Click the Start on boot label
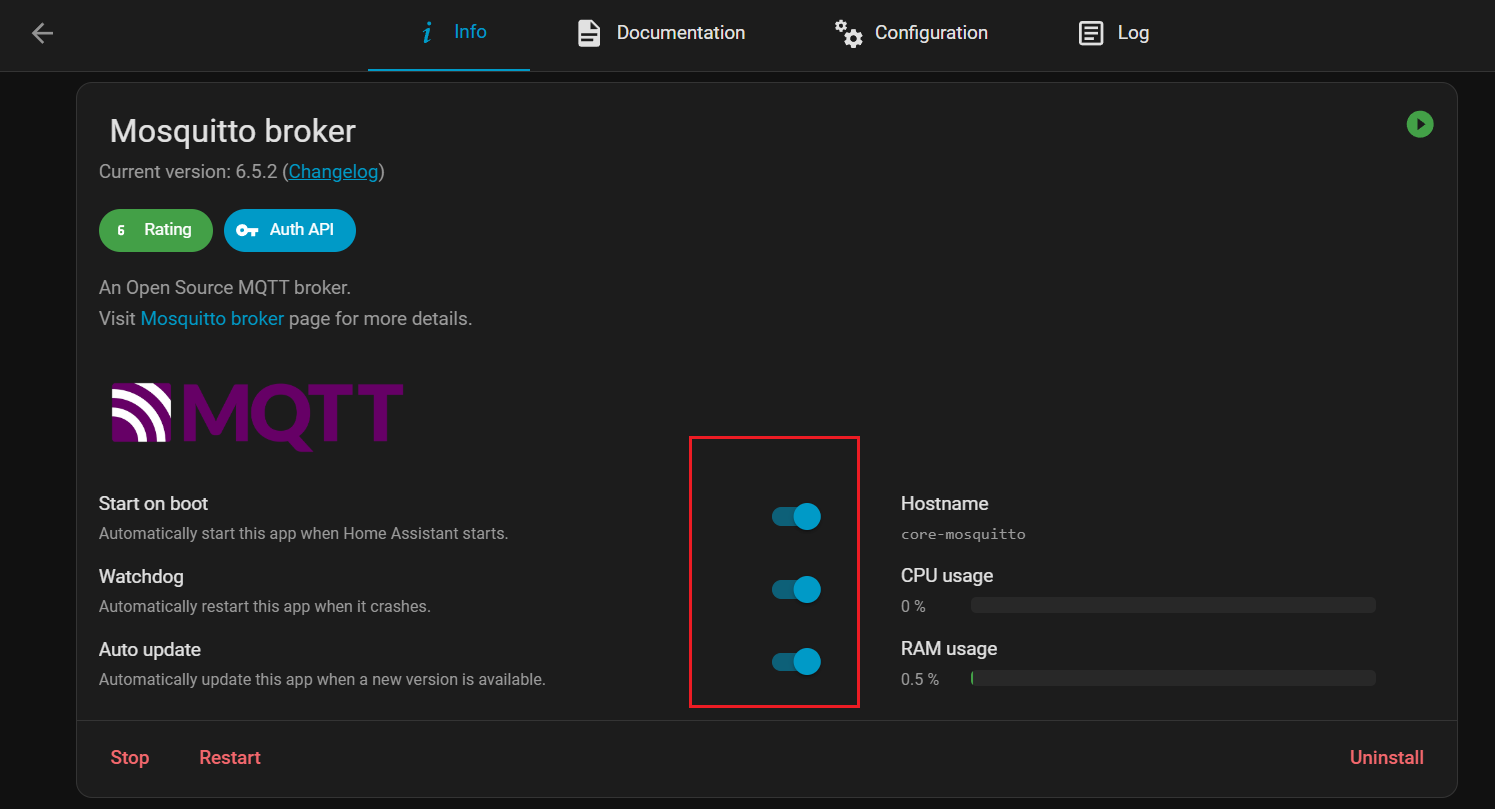 154,504
